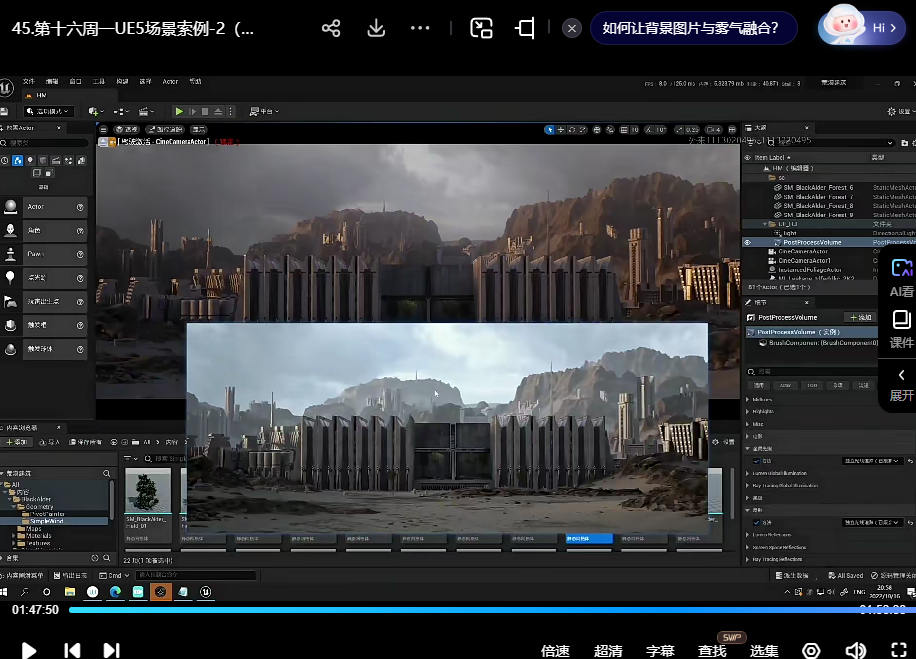Open the three-dots more options menu
Screen dimensions: 916x659
pyautogui.click(x=420, y=28)
